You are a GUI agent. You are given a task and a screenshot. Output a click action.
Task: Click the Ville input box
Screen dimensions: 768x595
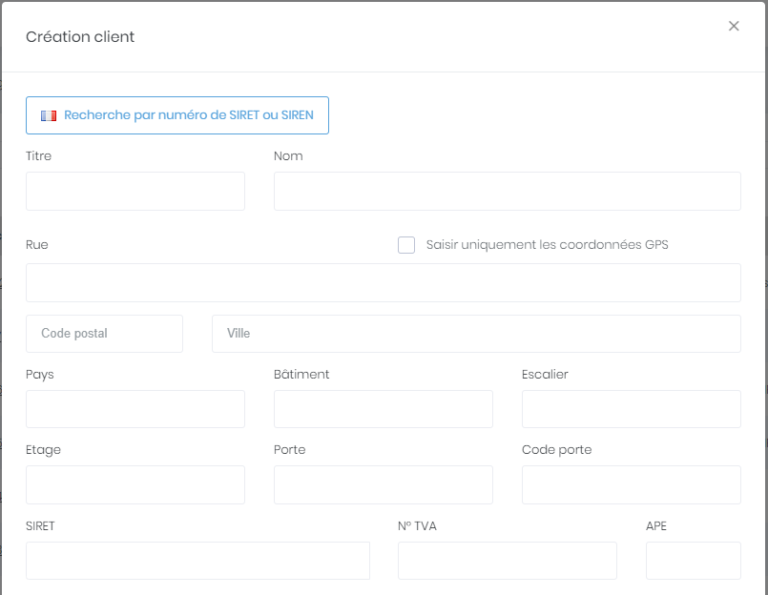tap(476, 334)
